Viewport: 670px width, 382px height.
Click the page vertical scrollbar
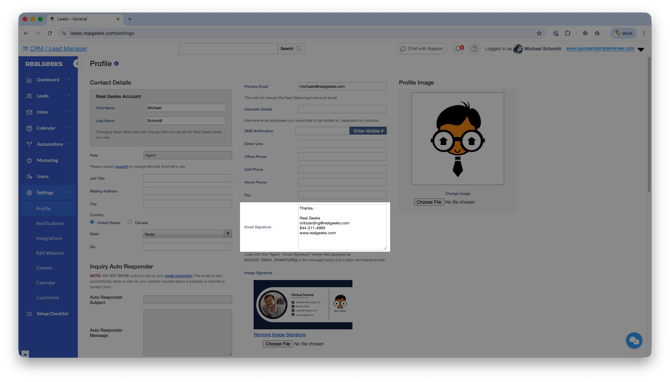pyautogui.click(x=649, y=124)
